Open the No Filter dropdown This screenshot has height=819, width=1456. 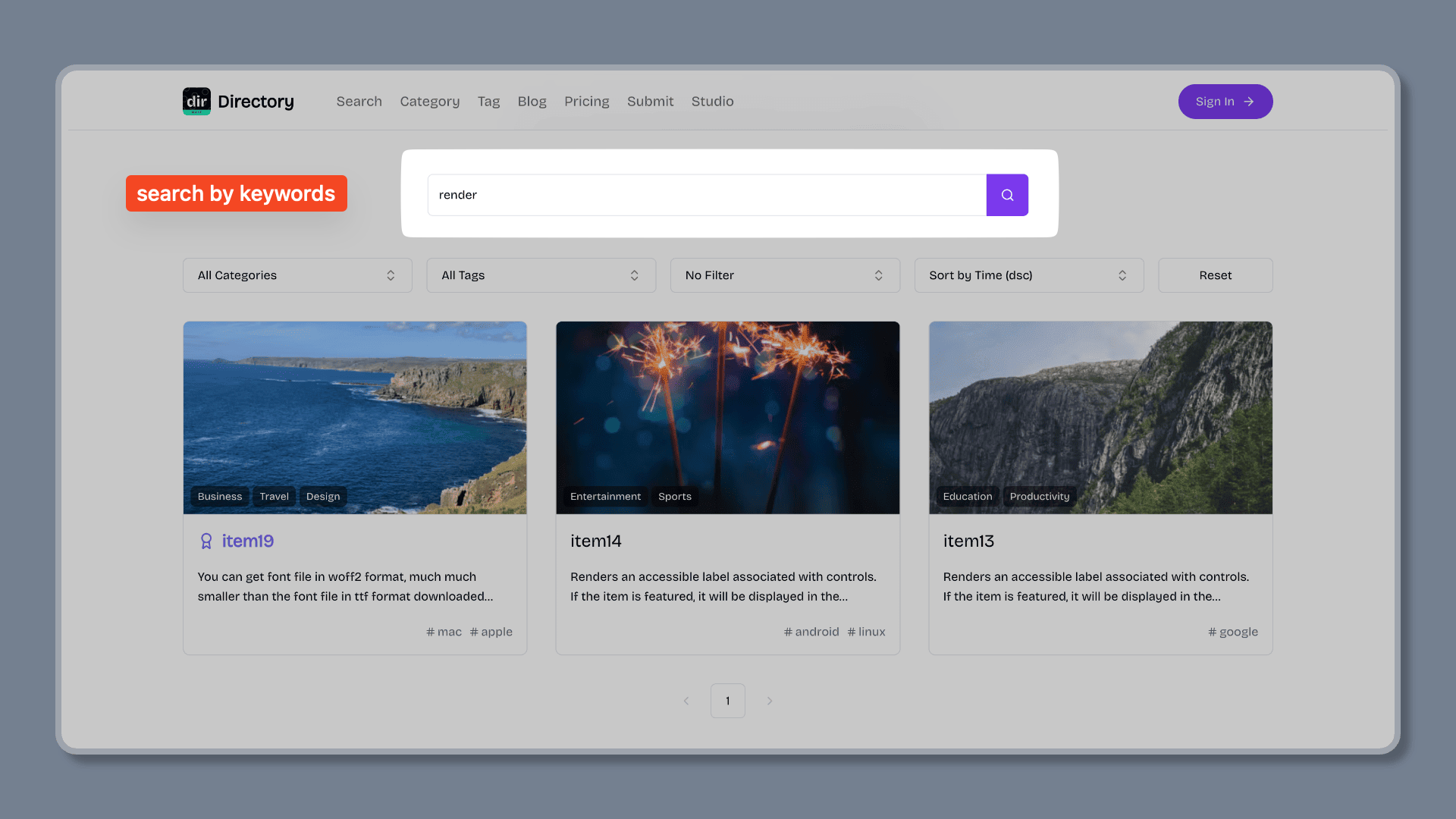coord(785,275)
